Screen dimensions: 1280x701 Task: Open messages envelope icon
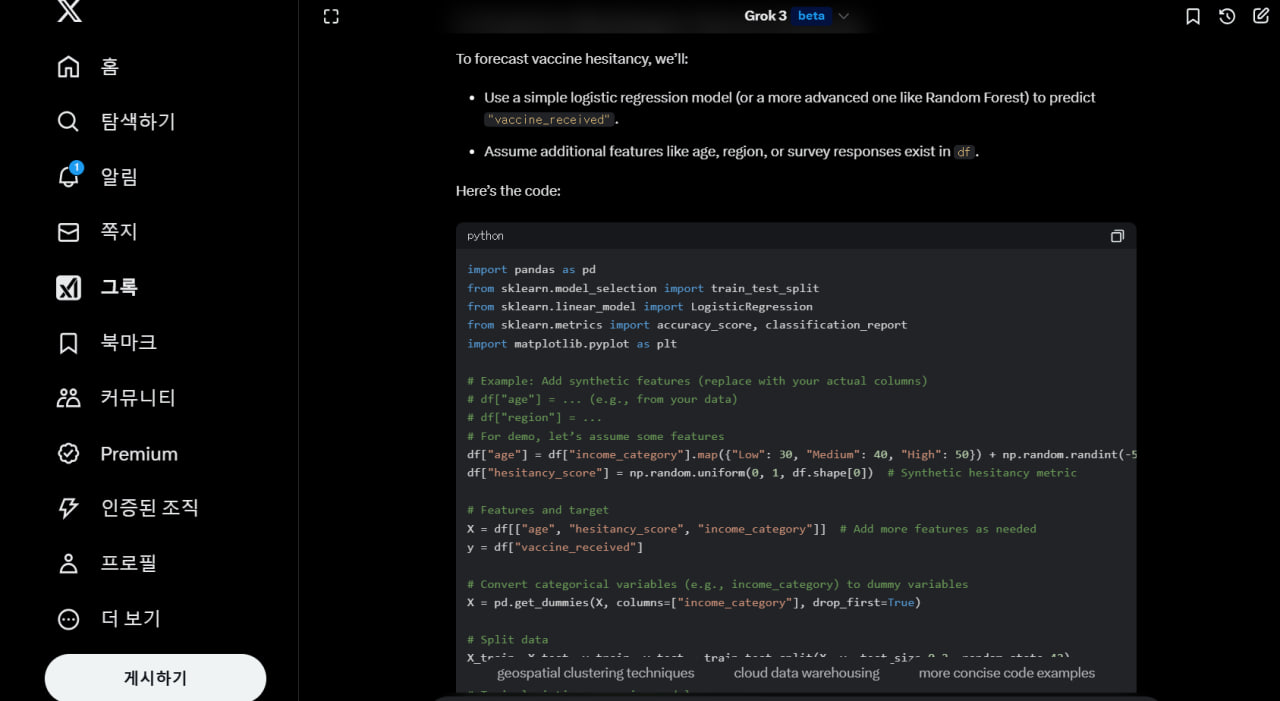click(68, 232)
